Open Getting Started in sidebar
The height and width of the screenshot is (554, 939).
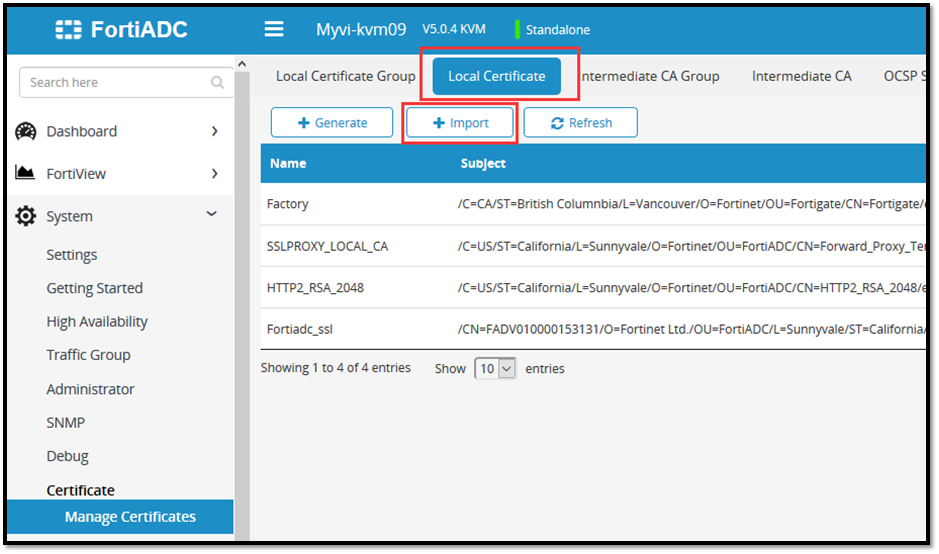(95, 288)
